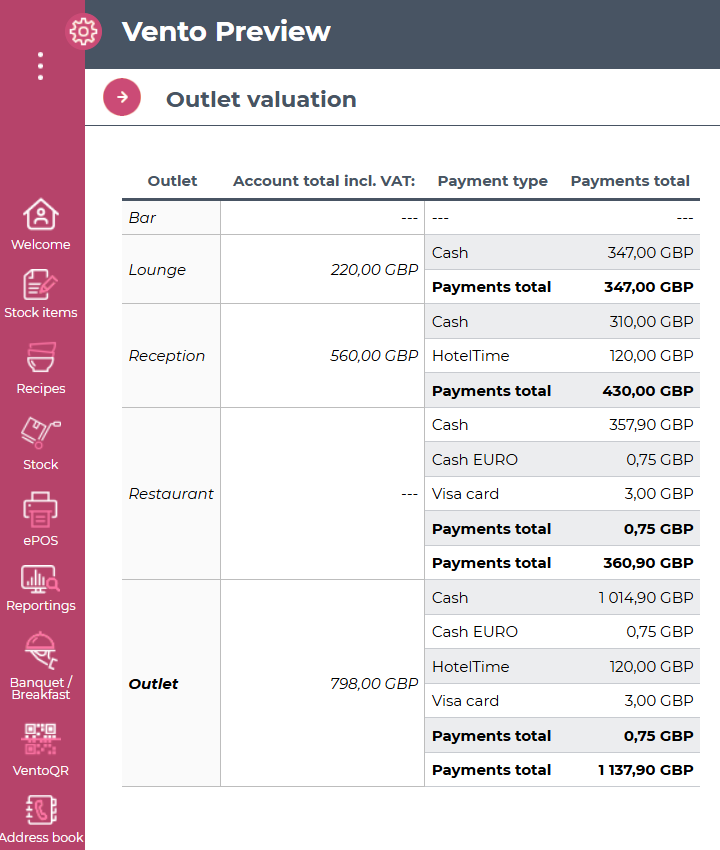
Task: Launch the ePOS module
Action: click(41, 520)
